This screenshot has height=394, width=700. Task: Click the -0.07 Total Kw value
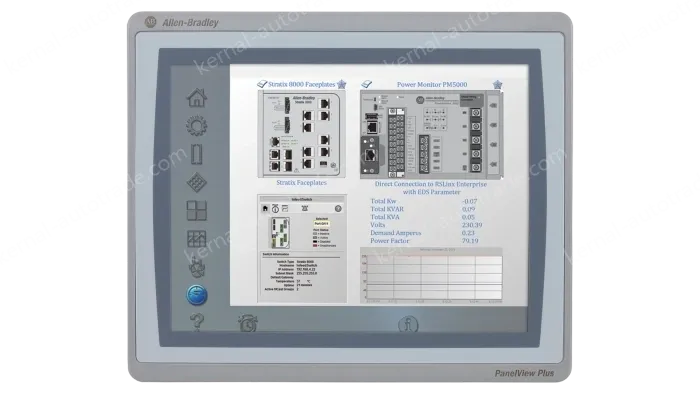[469, 201]
